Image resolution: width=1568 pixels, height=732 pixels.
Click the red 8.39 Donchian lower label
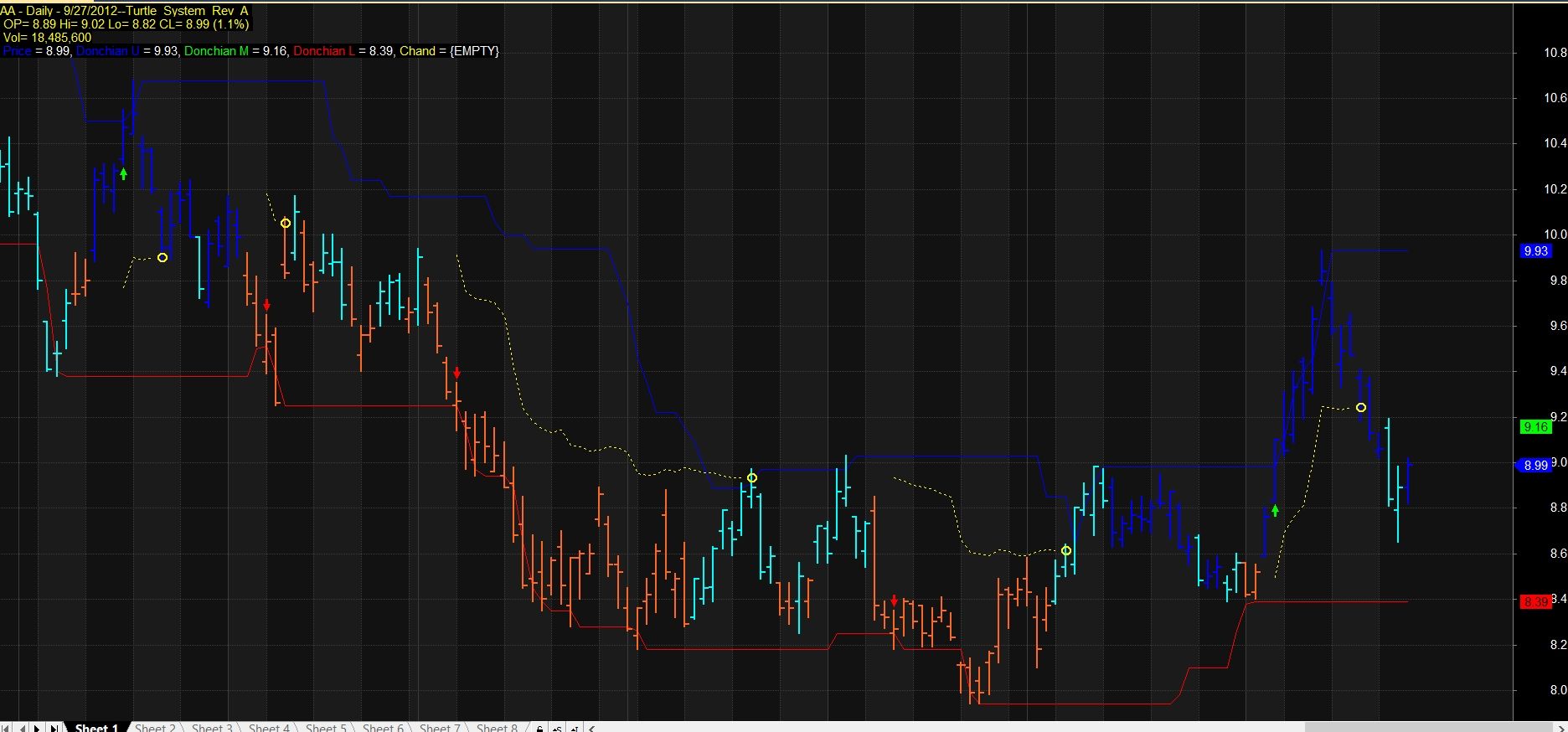[x=1535, y=601]
